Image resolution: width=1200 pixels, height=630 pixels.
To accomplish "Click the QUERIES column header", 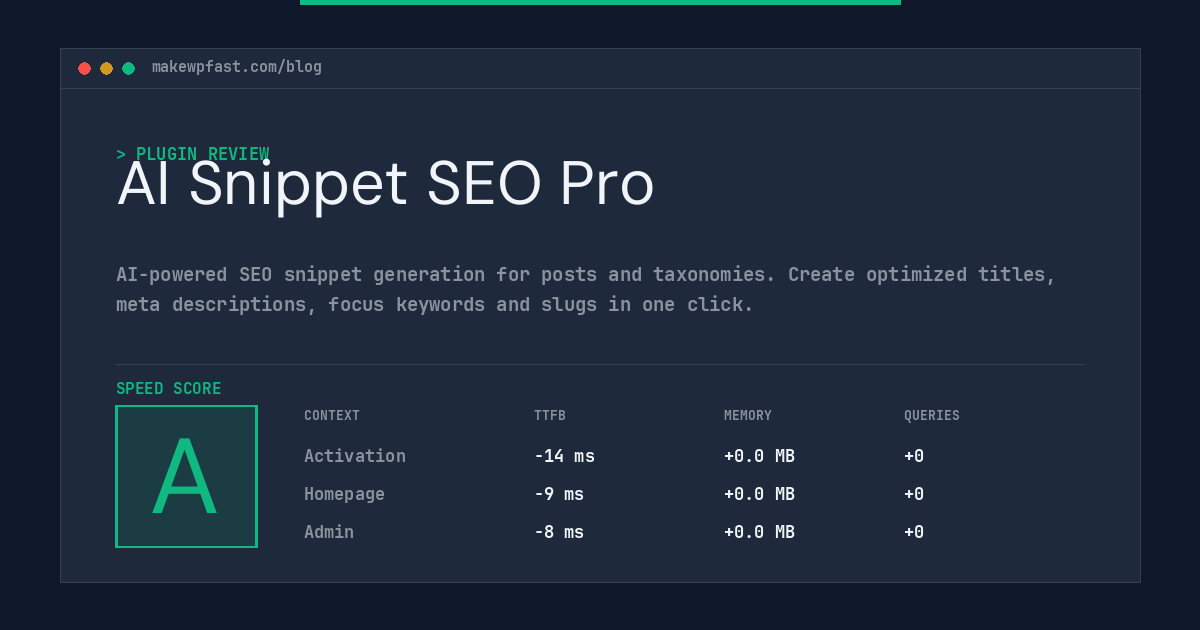I will [932, 416].
